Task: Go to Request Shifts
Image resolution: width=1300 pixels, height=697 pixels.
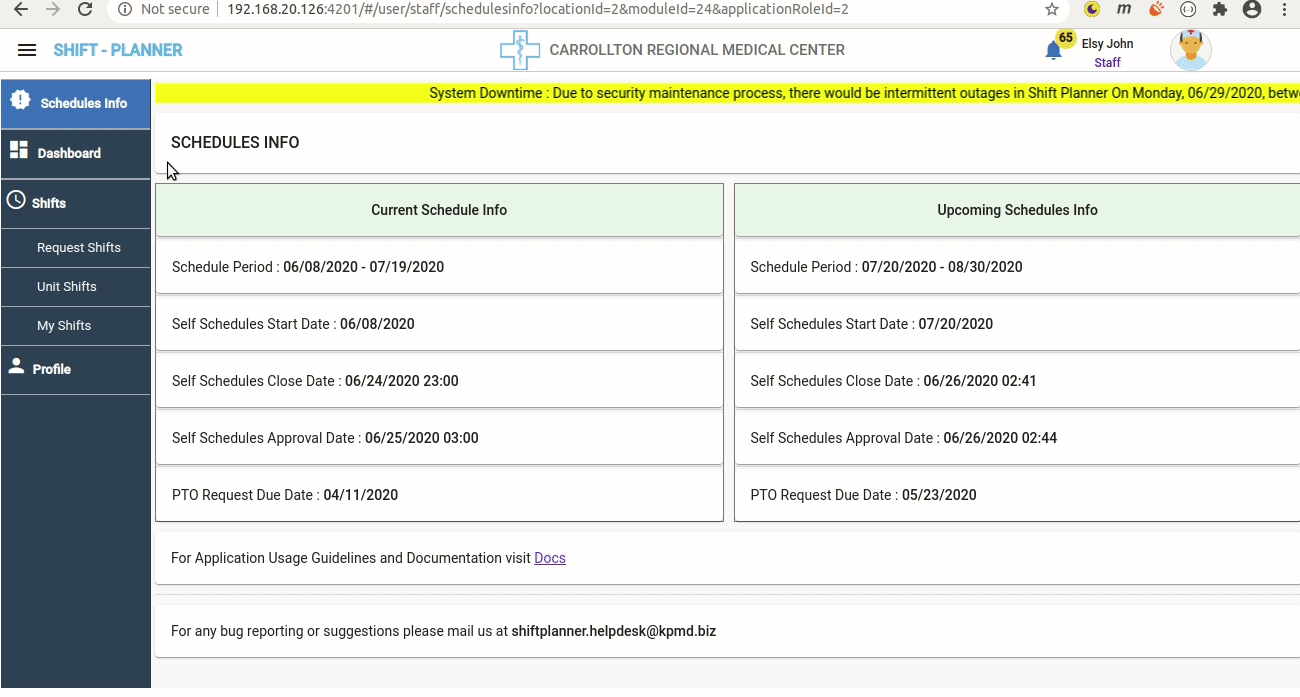Action: click(78, 248)
